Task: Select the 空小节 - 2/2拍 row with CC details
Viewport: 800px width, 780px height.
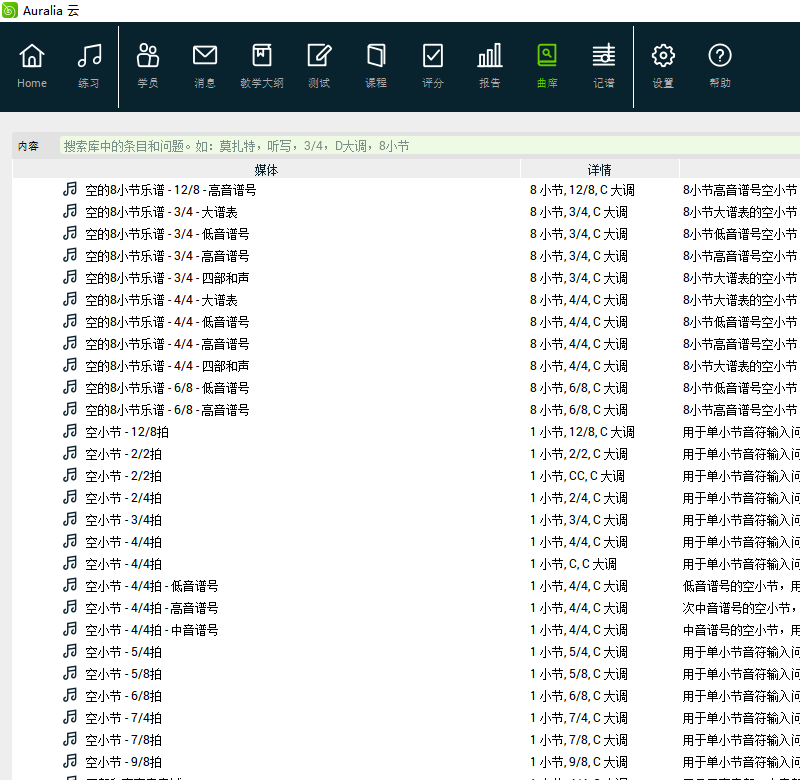Action: coord(406,475)
